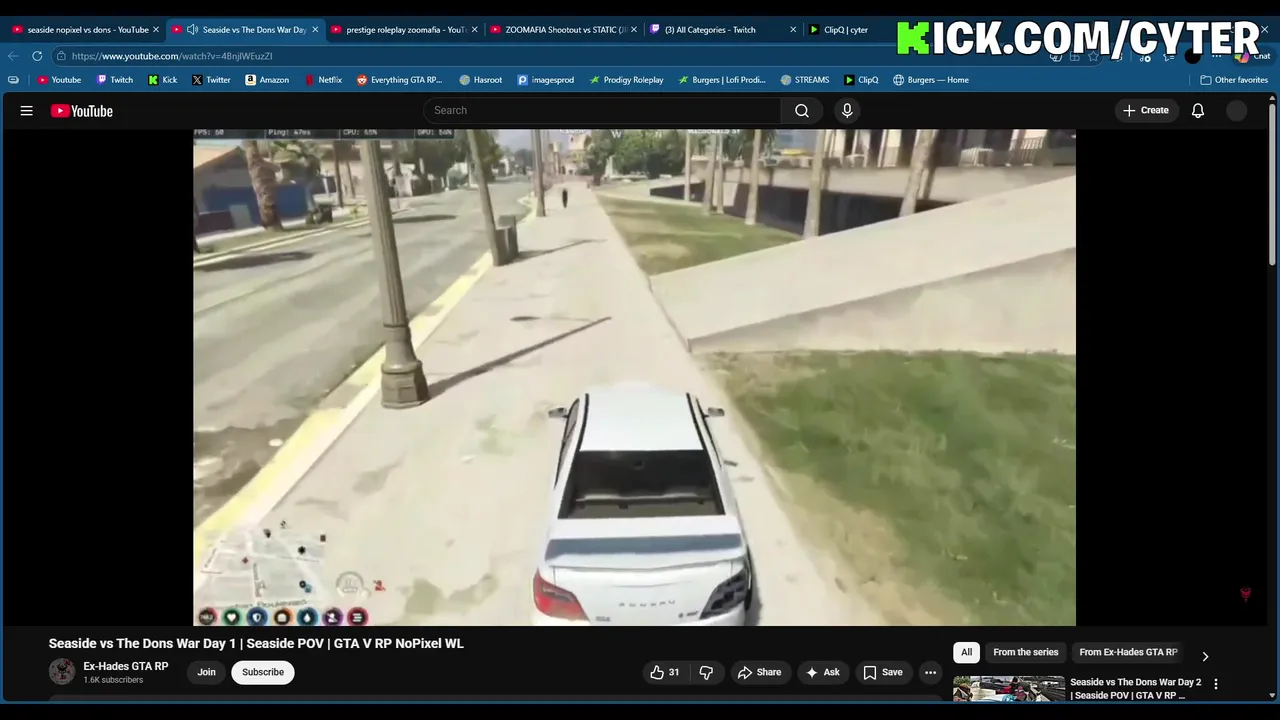The image size is (1280, 720).
Task: Dislike the video with thumbs down
Action: [x=706, y=672]
